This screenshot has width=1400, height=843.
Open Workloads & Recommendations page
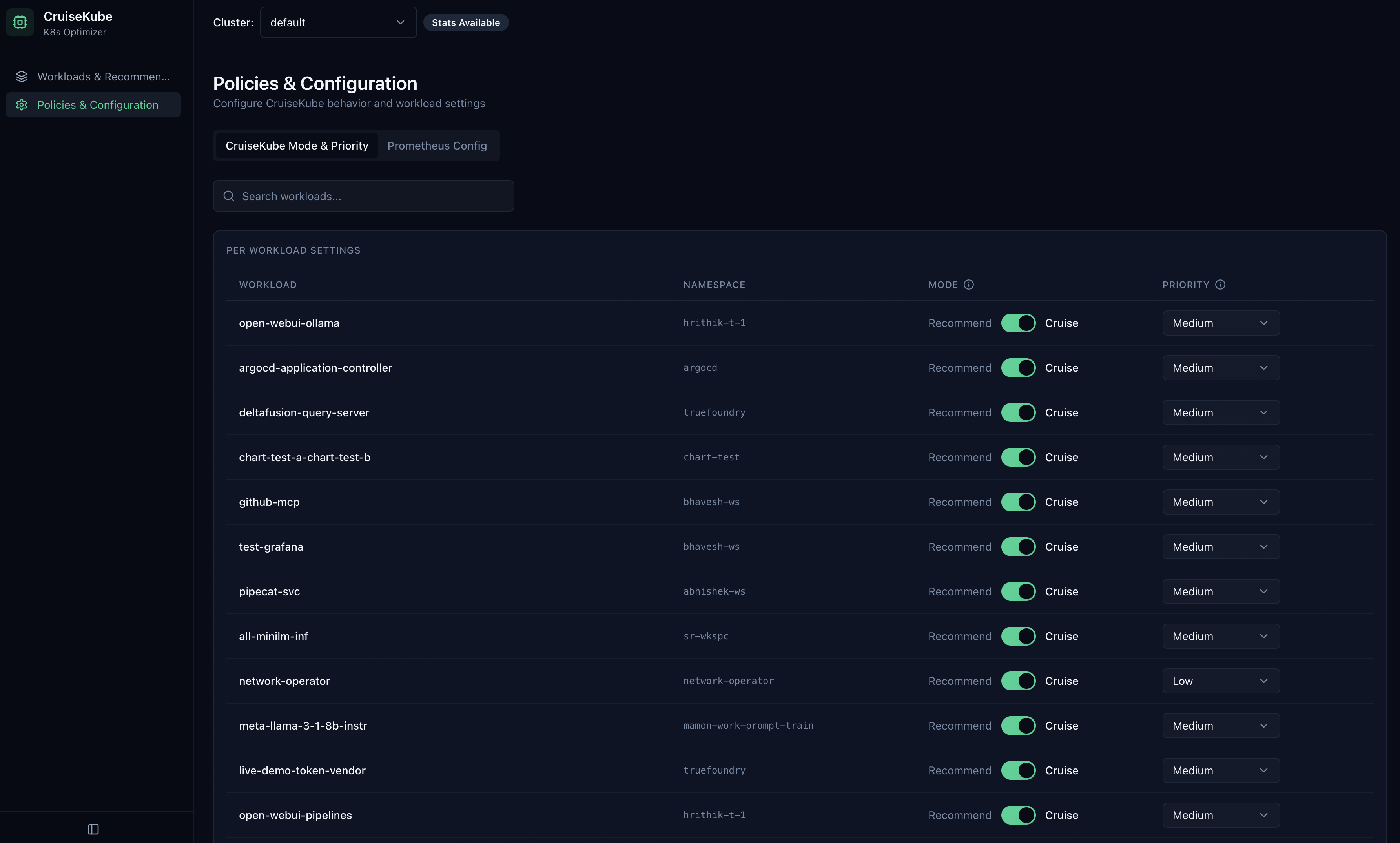click(103, 77)
